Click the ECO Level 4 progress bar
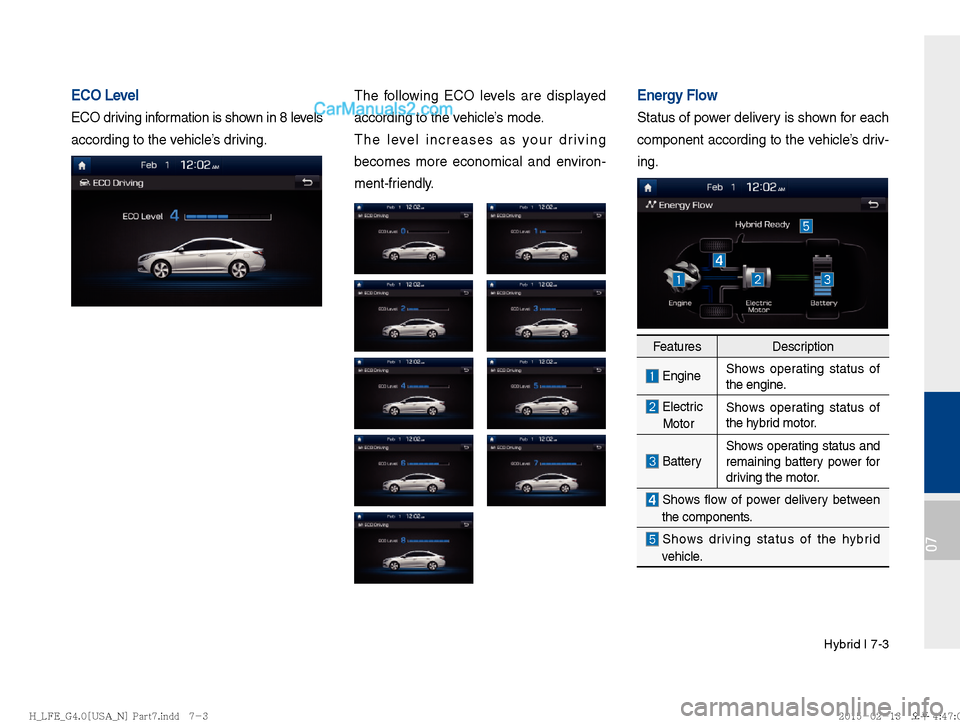 (227, 216)
